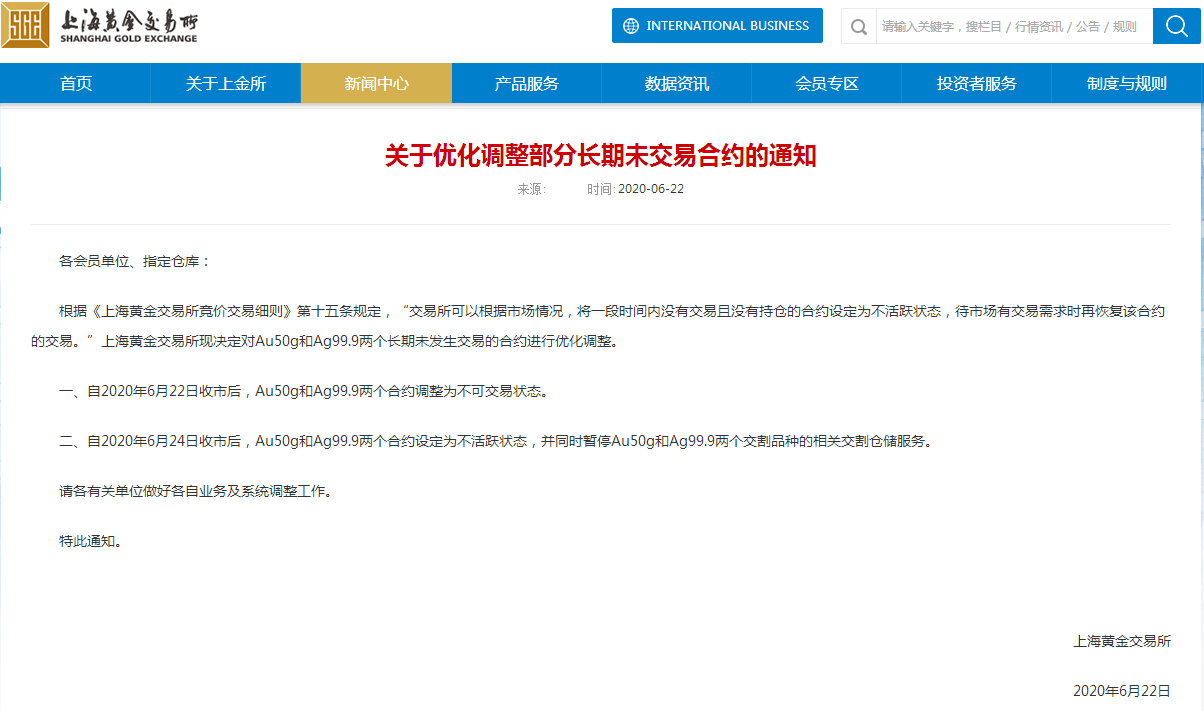The image size is (1204, 711).
Task: Click the blue magnifier search button
Action: click(1176, 26)
